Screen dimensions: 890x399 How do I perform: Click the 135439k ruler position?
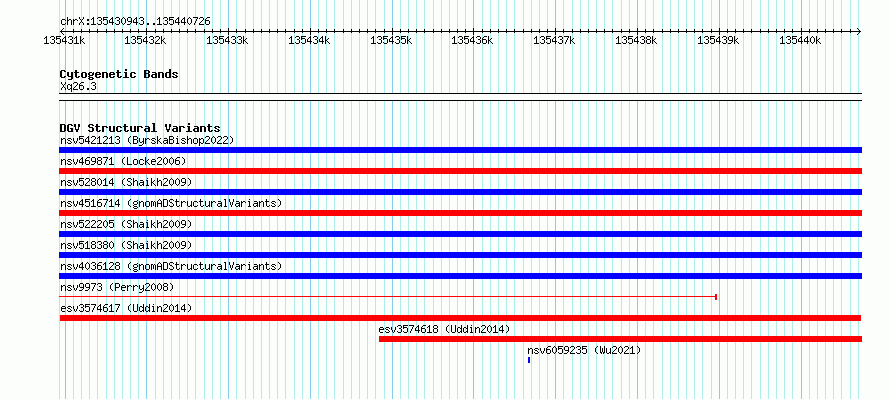point(719,40)
